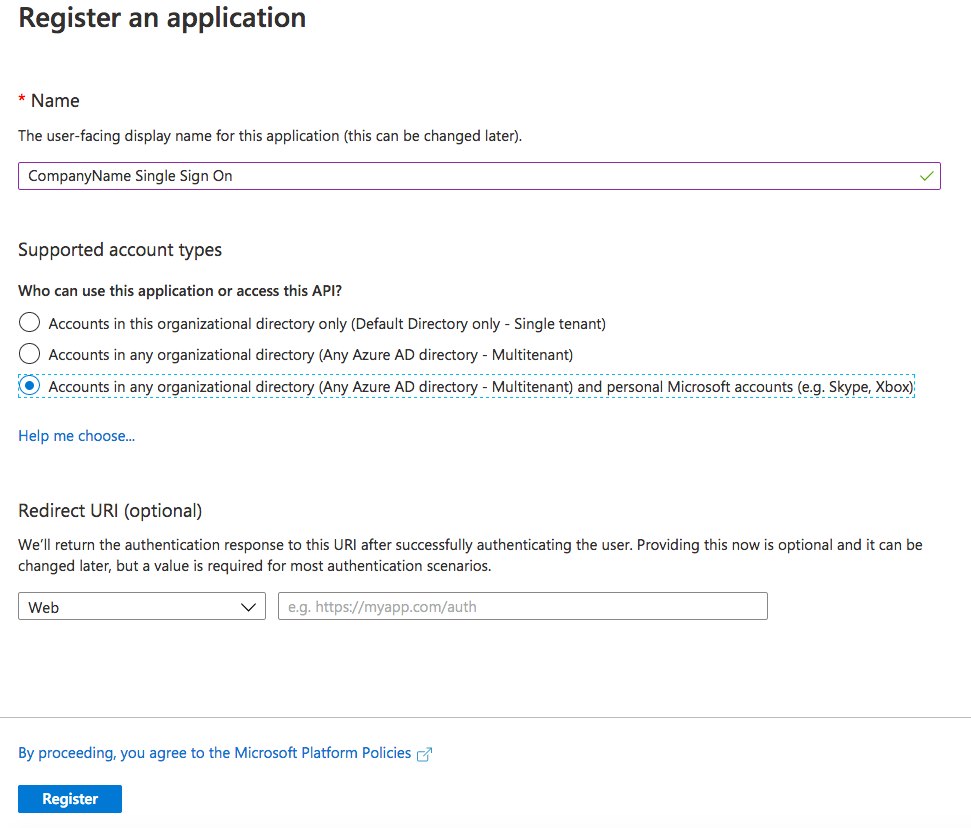Click the green validation checkmark in Name field

(926, 176)
